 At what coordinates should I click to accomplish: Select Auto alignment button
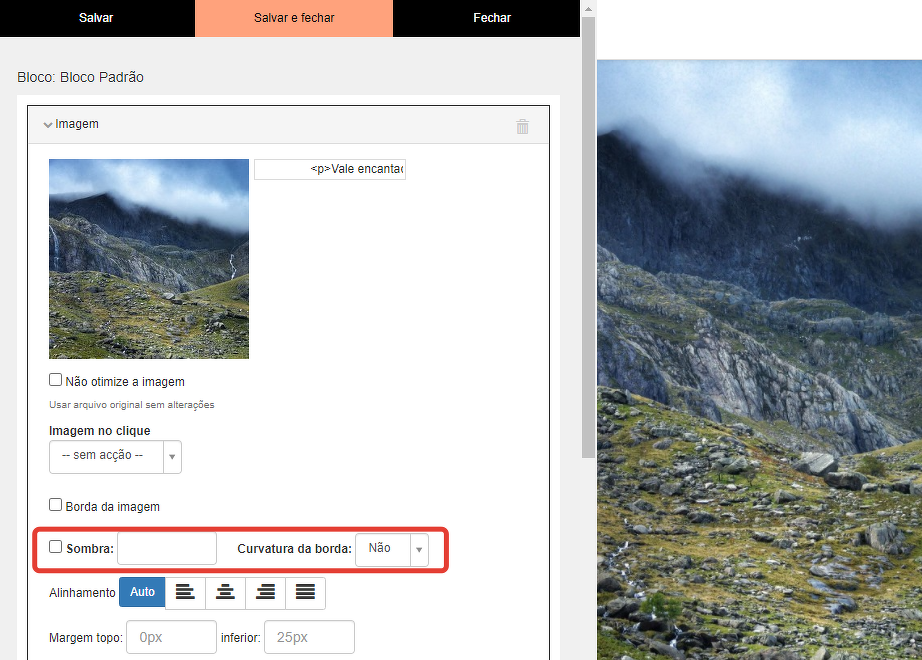pyautogui.click(x=142, y=592)
